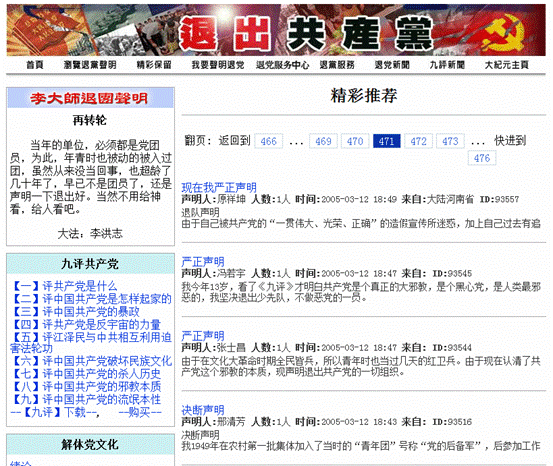
Task: Open the statement 现在我严正声明
Action: [x=219, y=187]
